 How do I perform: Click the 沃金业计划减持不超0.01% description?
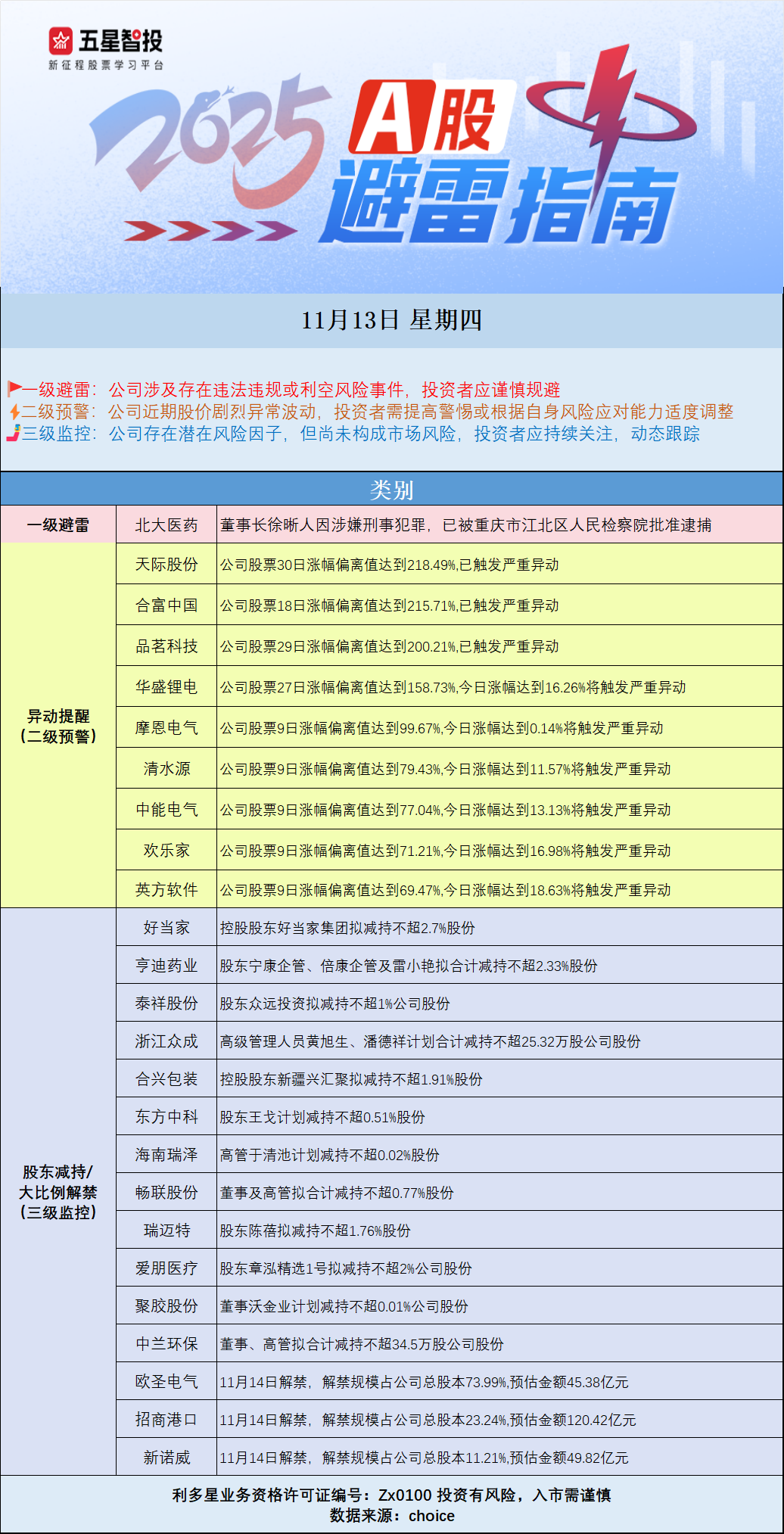(344, 1306)
